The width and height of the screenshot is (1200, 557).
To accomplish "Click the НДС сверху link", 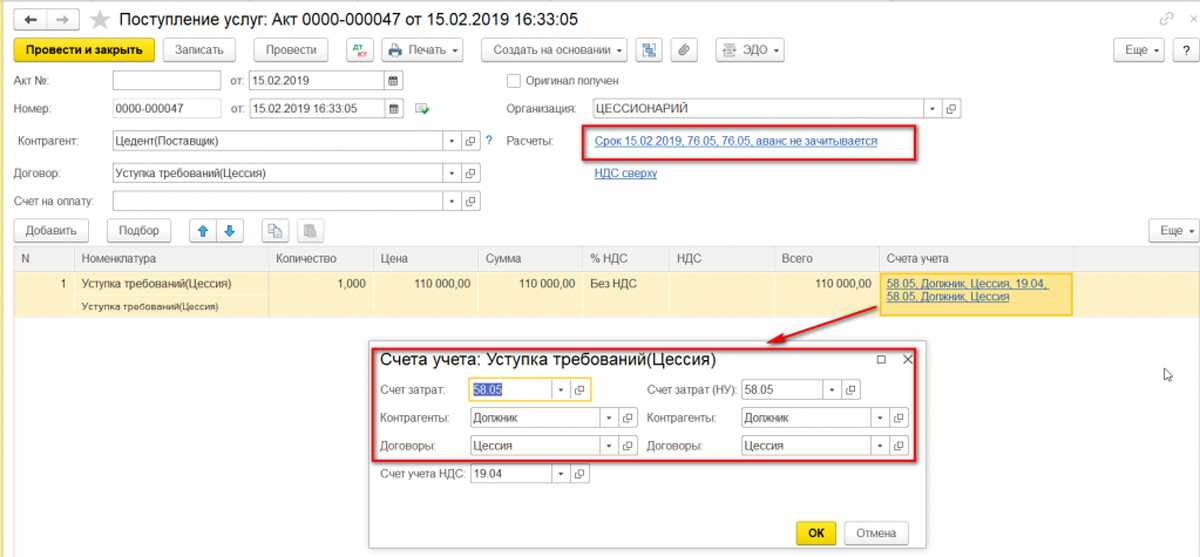I will click(626, 173).
